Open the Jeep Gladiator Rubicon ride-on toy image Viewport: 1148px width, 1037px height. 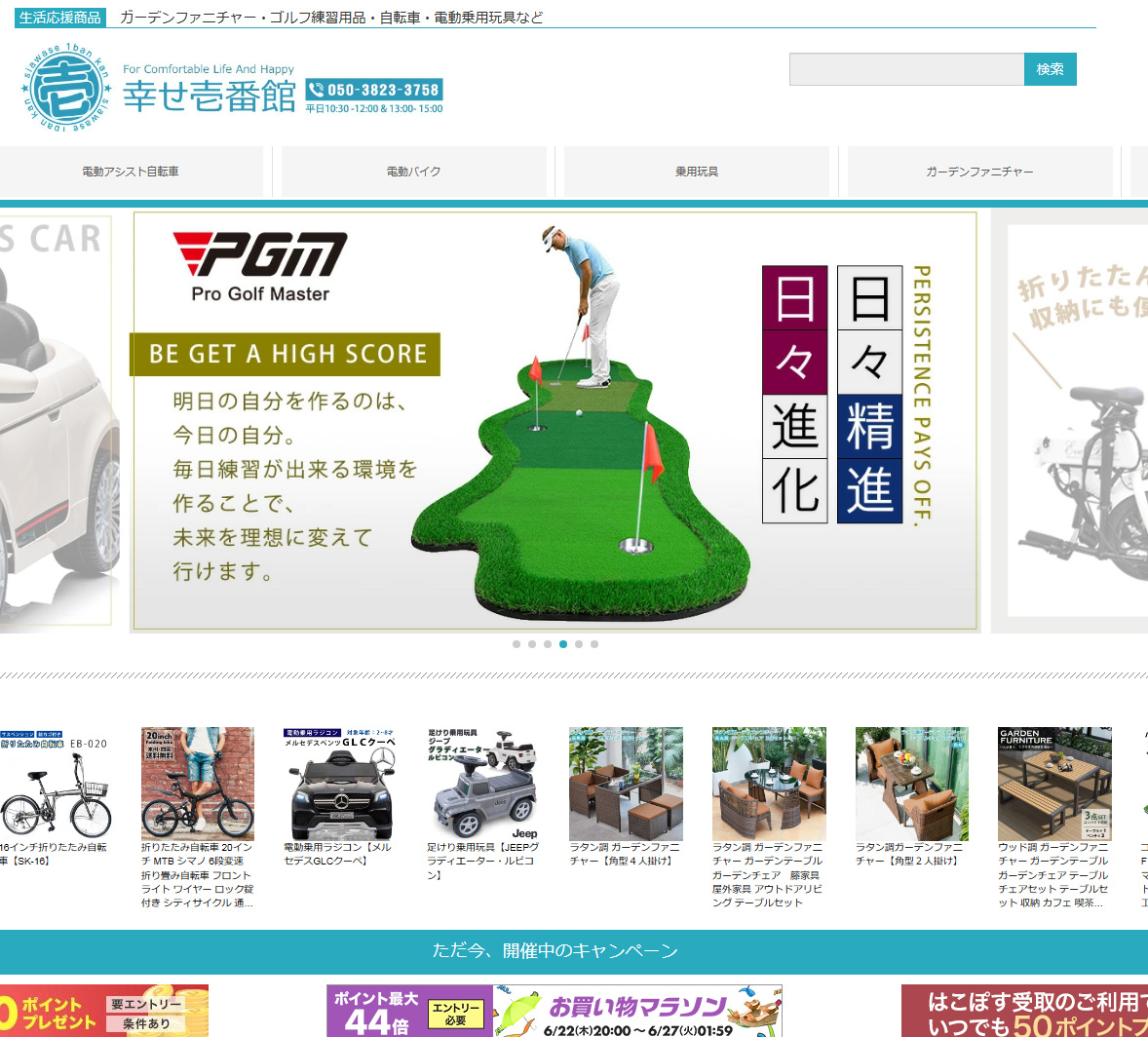pos(483,784)
